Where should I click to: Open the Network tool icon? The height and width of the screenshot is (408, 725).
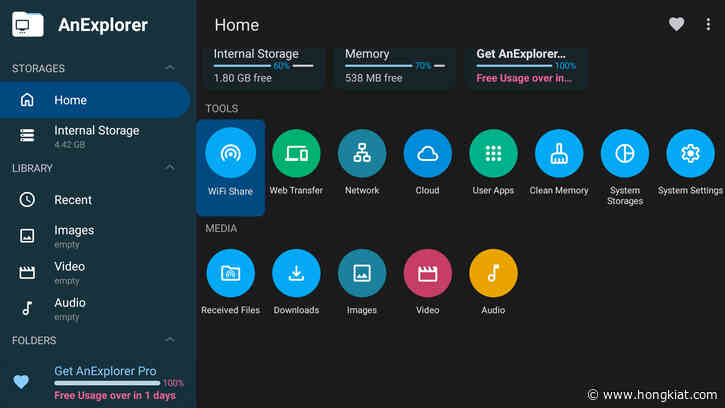click(362, 154)
